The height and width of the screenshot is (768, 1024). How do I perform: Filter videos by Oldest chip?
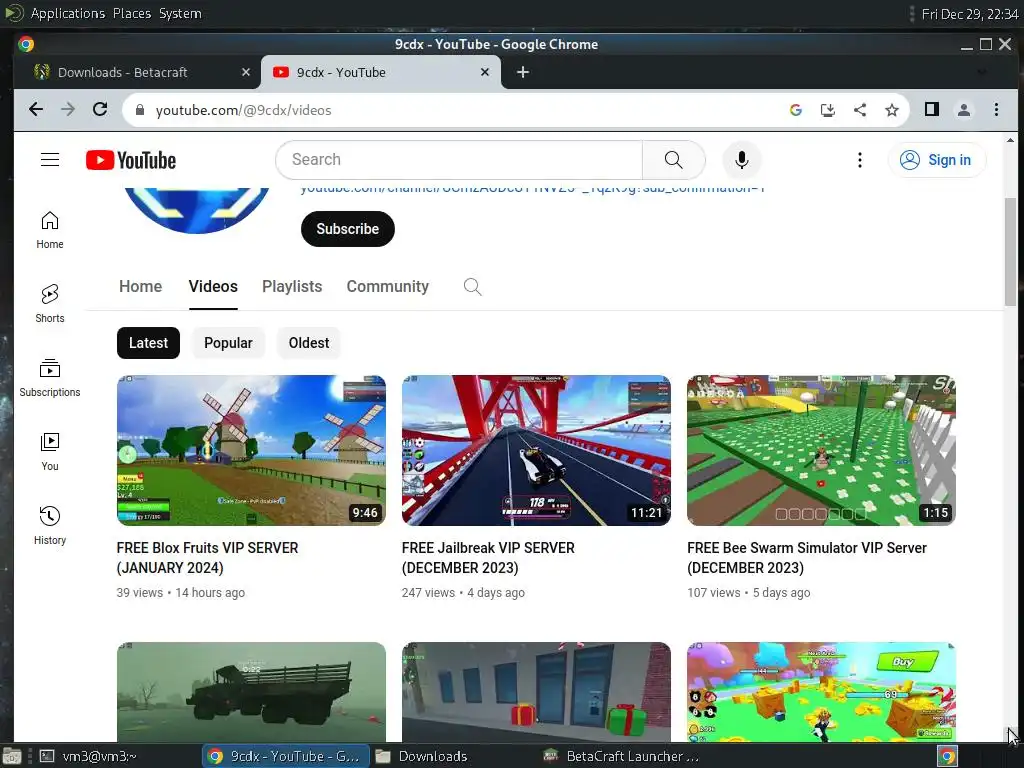point(309,343)
